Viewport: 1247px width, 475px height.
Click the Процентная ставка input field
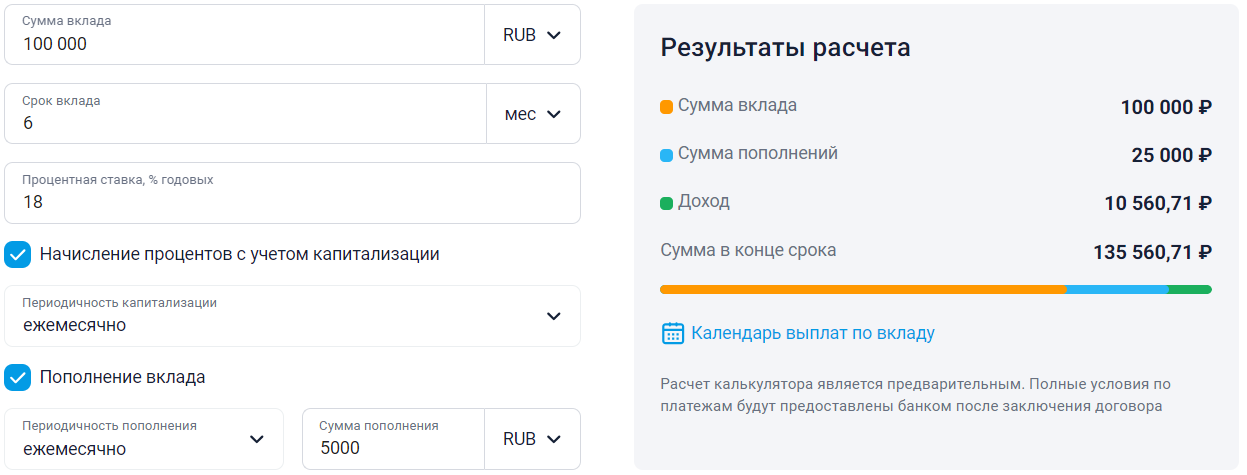click(x=292, y=201)
